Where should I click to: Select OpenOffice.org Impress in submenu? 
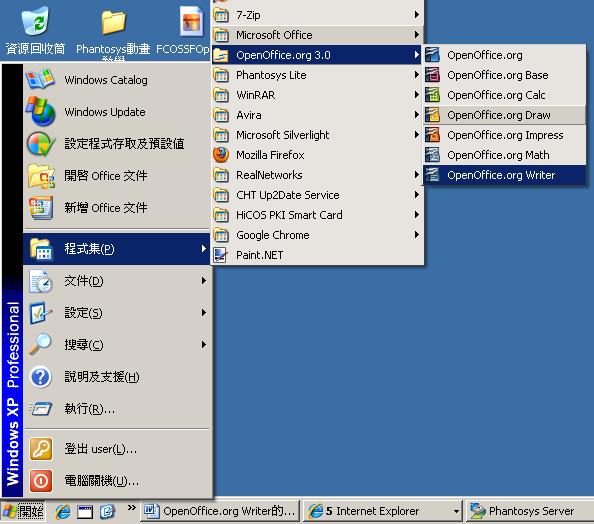(504, 135)
